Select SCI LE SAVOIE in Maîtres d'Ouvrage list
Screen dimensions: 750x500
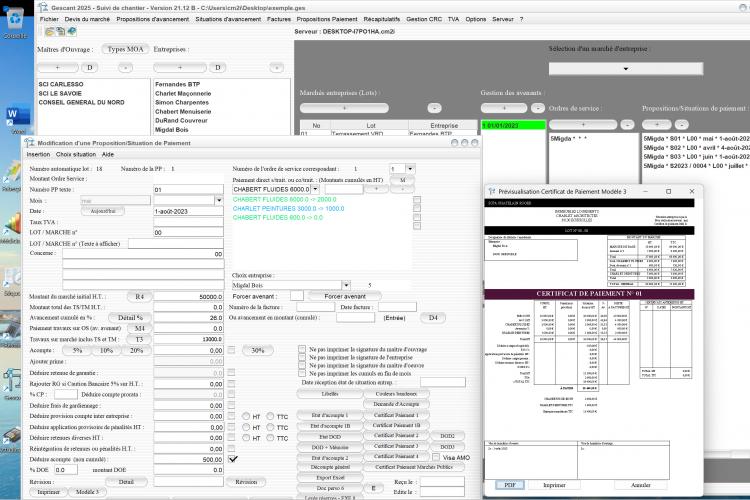[60, 93]
